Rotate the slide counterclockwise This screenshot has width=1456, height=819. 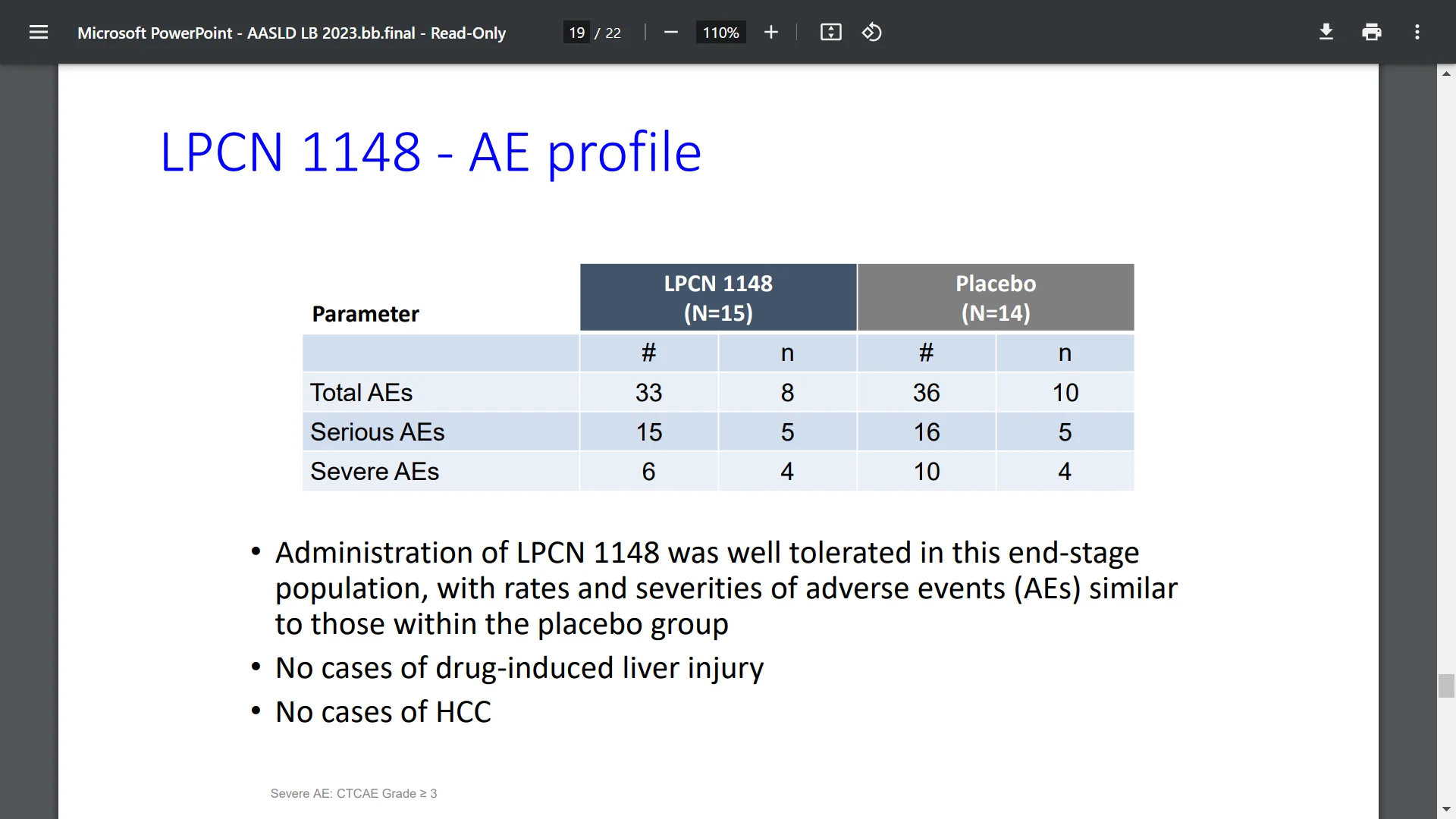pos(871,32)
